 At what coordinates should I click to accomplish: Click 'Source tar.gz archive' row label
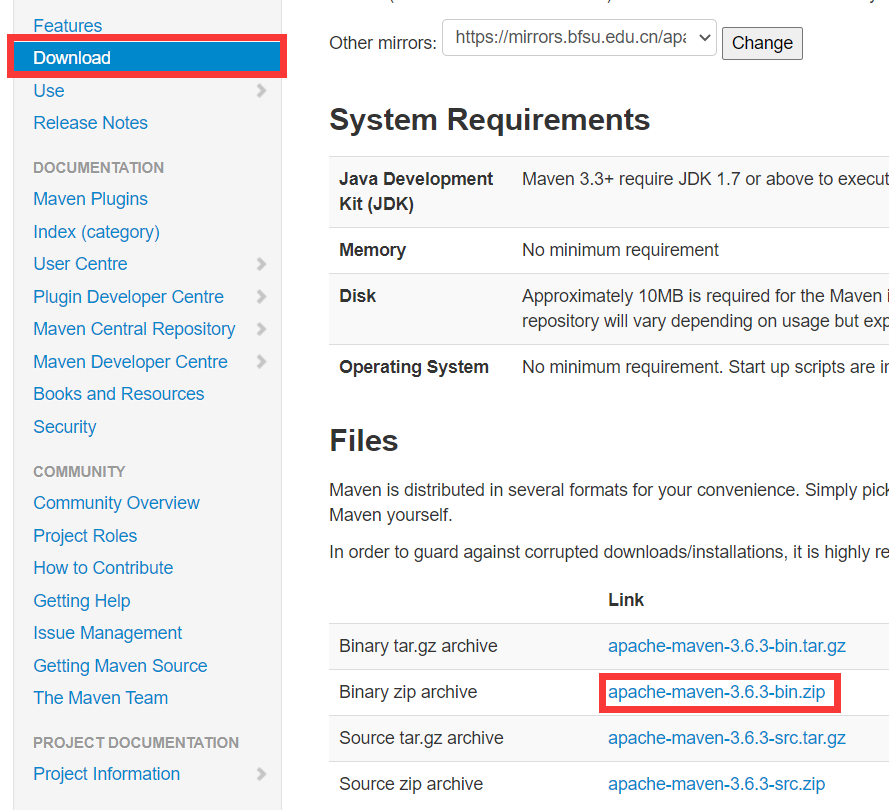coord(421,738)
